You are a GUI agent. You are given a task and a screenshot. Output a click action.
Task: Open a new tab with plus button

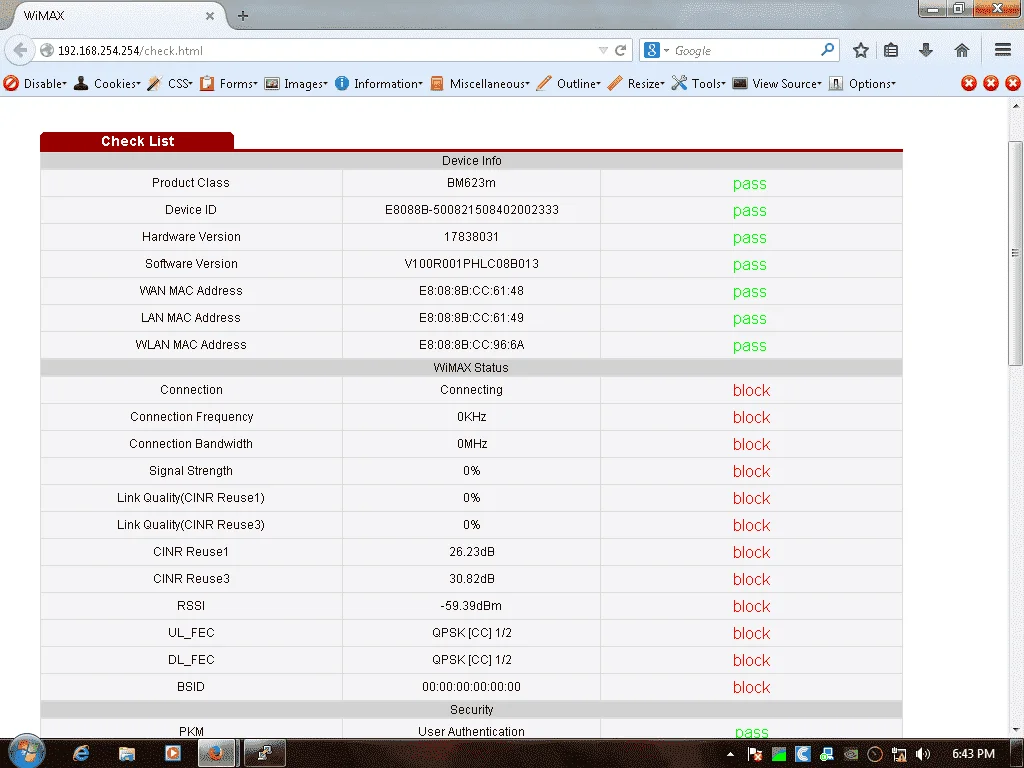click(x=242, y=16)
